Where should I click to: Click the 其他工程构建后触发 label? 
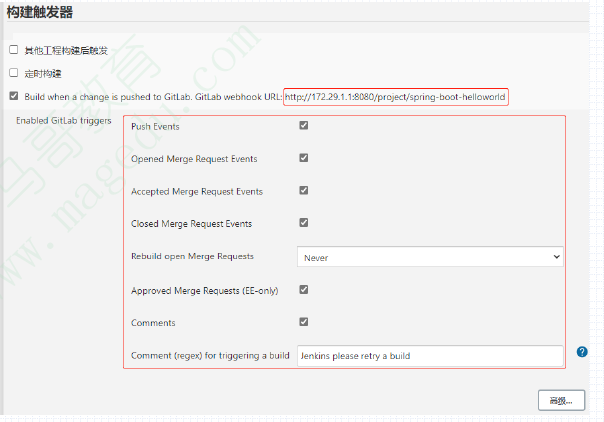tap(66, 50)
